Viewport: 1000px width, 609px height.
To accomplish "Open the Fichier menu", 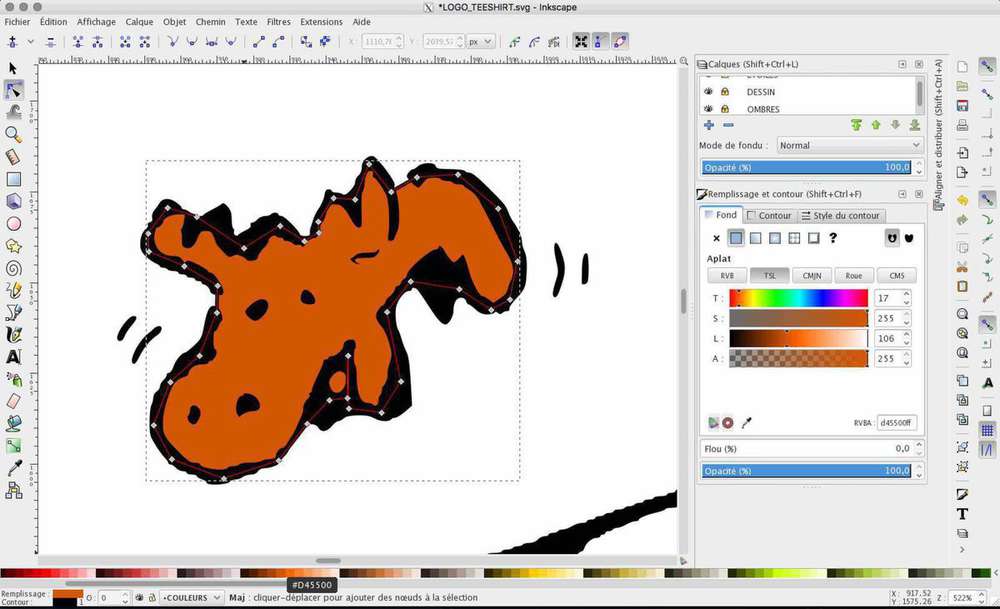I will (17, 22).
